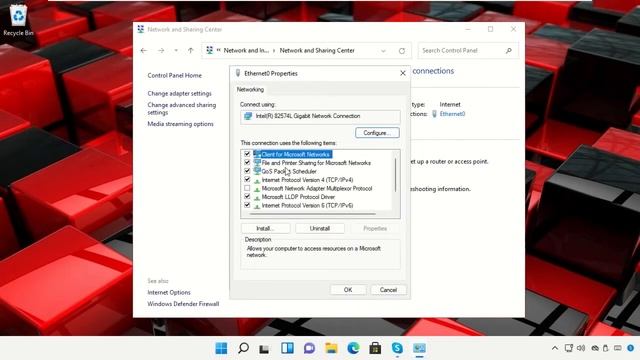Select QoS Packet Scheduler list item
This screenshot has height=360, width=640.
click(289, 171)
